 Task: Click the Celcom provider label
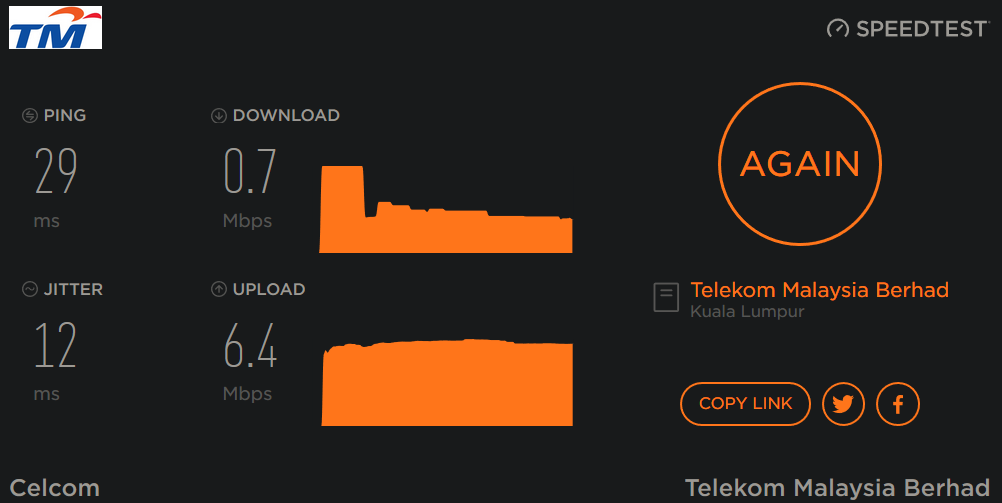click(x=55, y=488)
